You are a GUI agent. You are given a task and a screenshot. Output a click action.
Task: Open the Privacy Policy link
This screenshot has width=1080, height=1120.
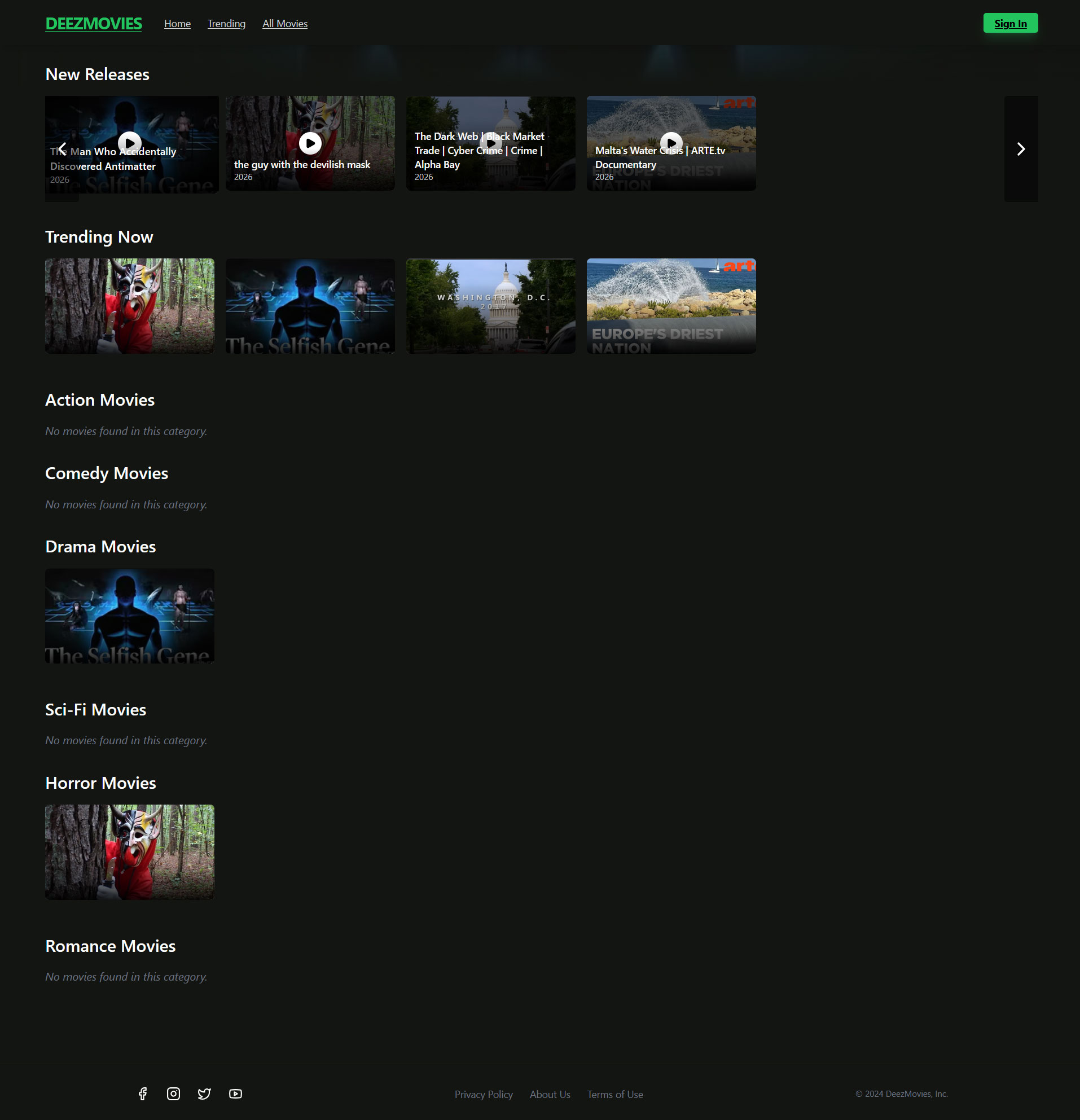(x=484, y=1093)
